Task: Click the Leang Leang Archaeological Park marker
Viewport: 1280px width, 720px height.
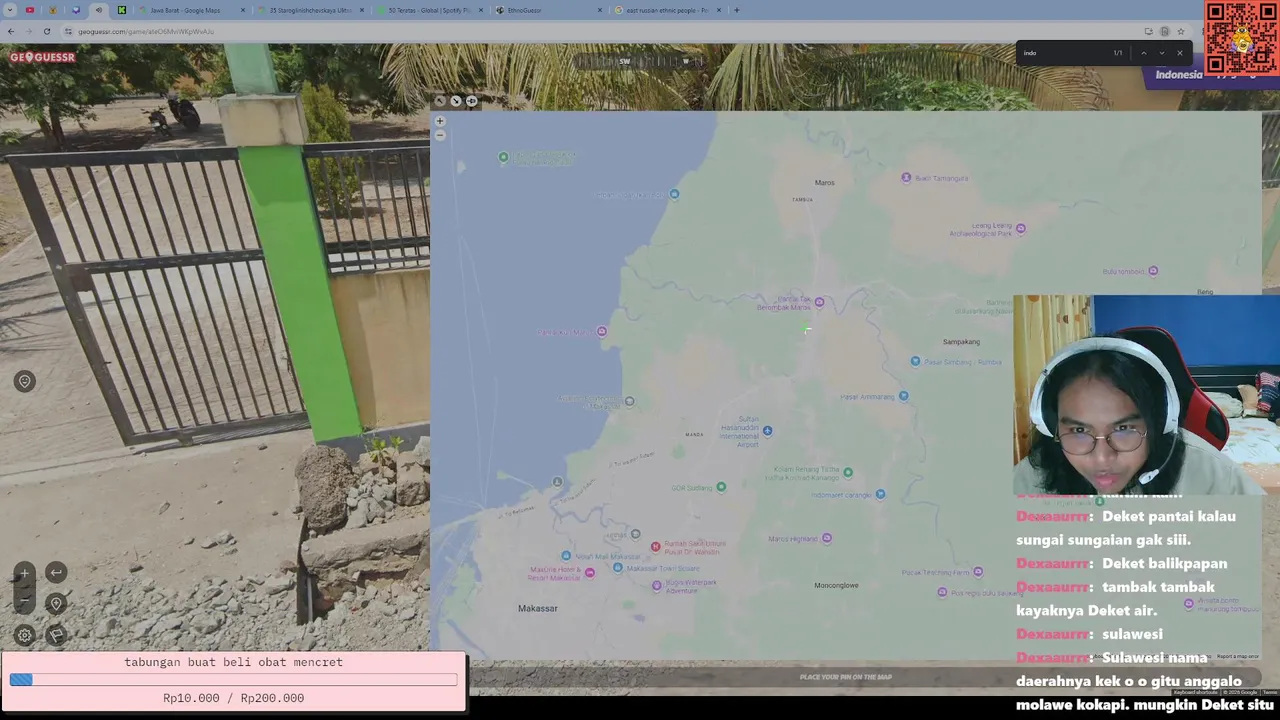Action: 1020,228
